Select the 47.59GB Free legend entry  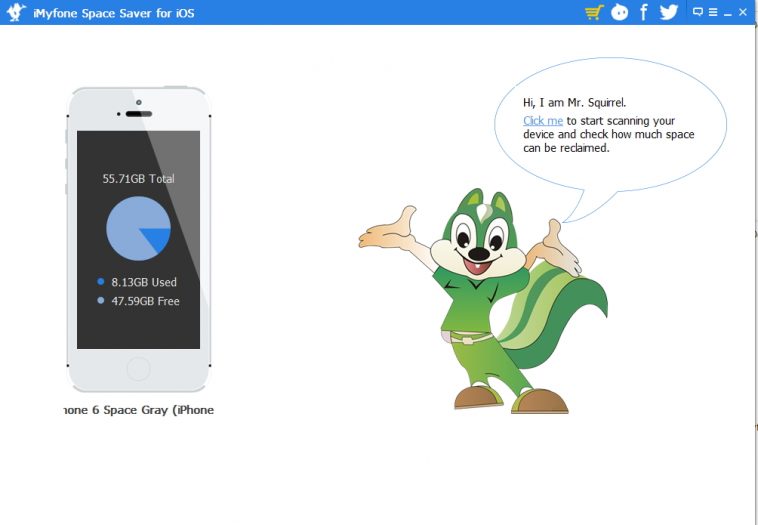click(x=145, y=300)
